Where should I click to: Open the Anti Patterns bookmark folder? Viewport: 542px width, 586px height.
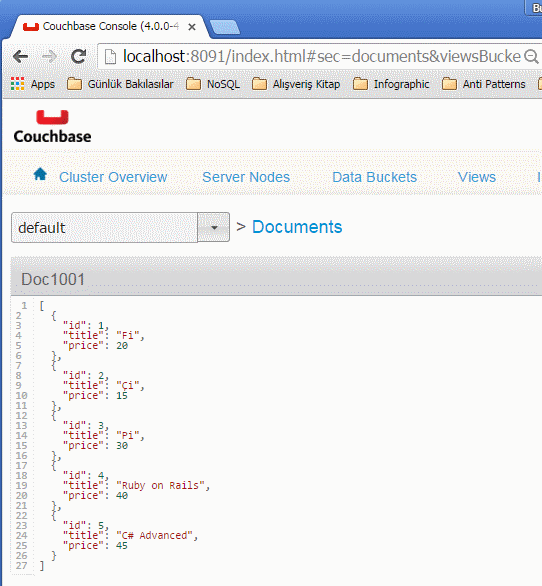483,84
